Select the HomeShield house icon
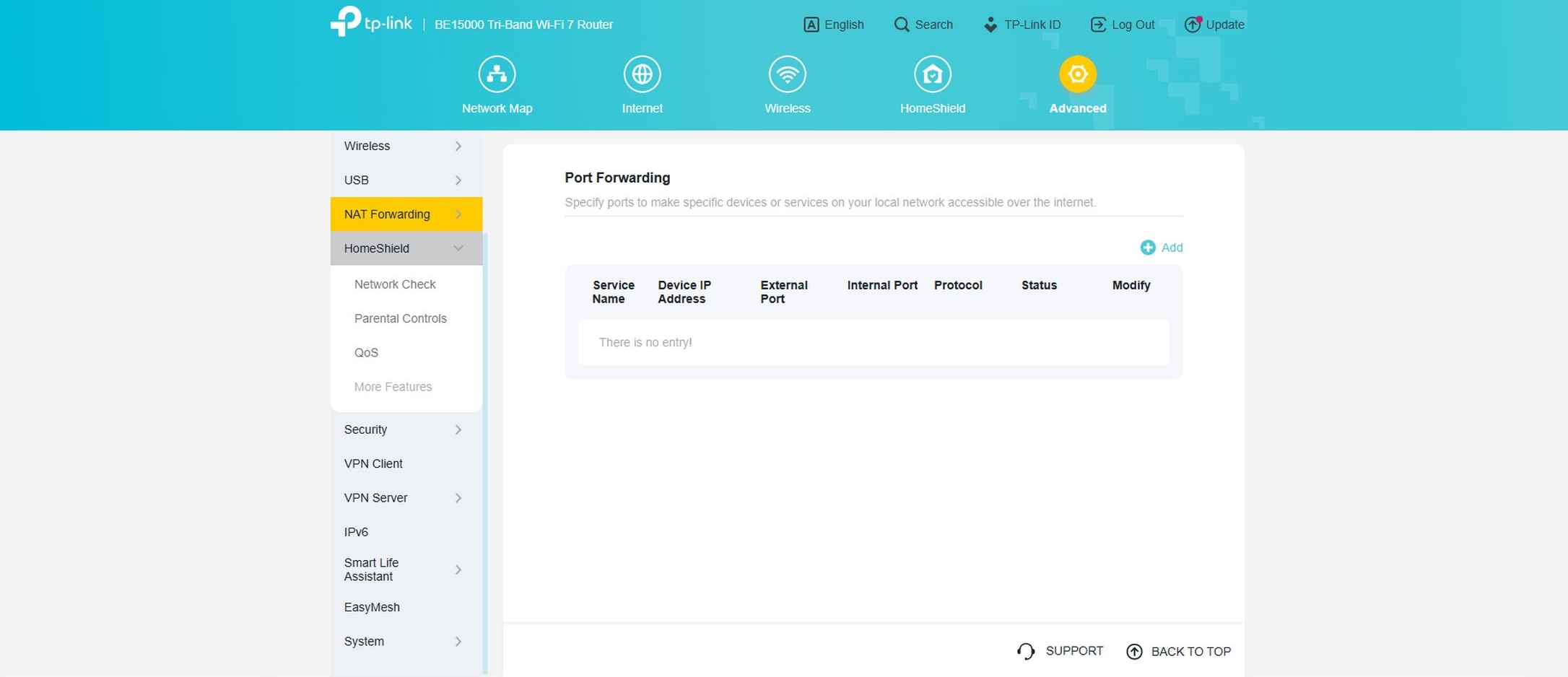Image resolution: width=1568 pixels, height=677 pixels. [x=932, y=74]
